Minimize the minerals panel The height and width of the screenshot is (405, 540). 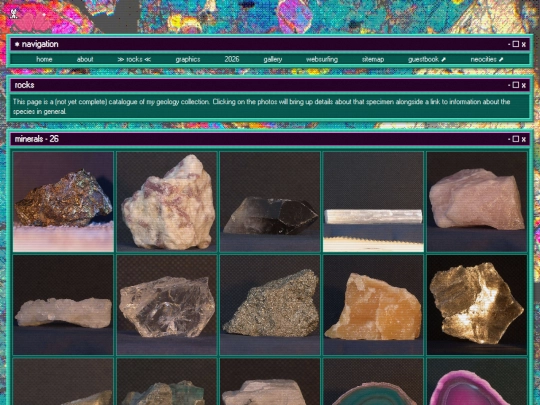pyautogui.click(x=509, y=139)
